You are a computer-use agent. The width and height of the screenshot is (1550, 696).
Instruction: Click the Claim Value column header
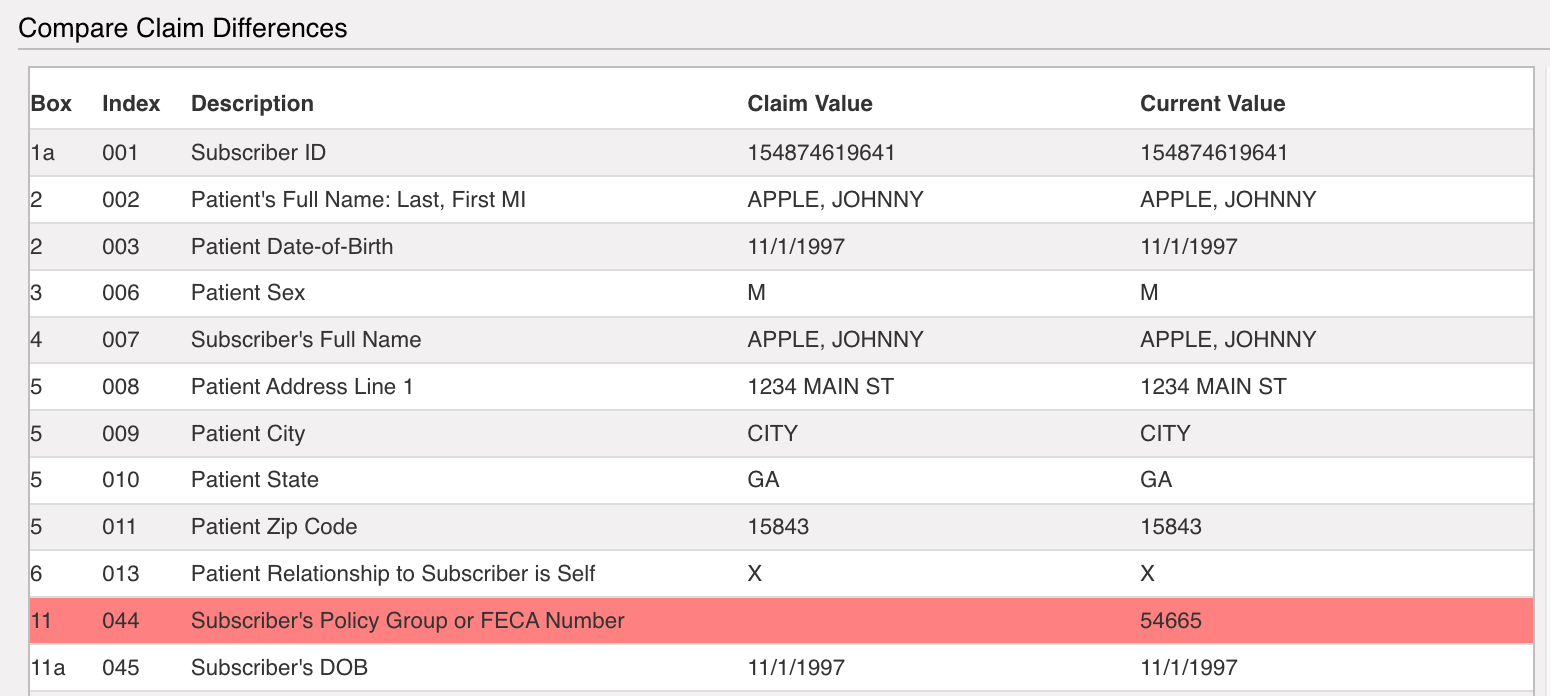coord(810,104)
